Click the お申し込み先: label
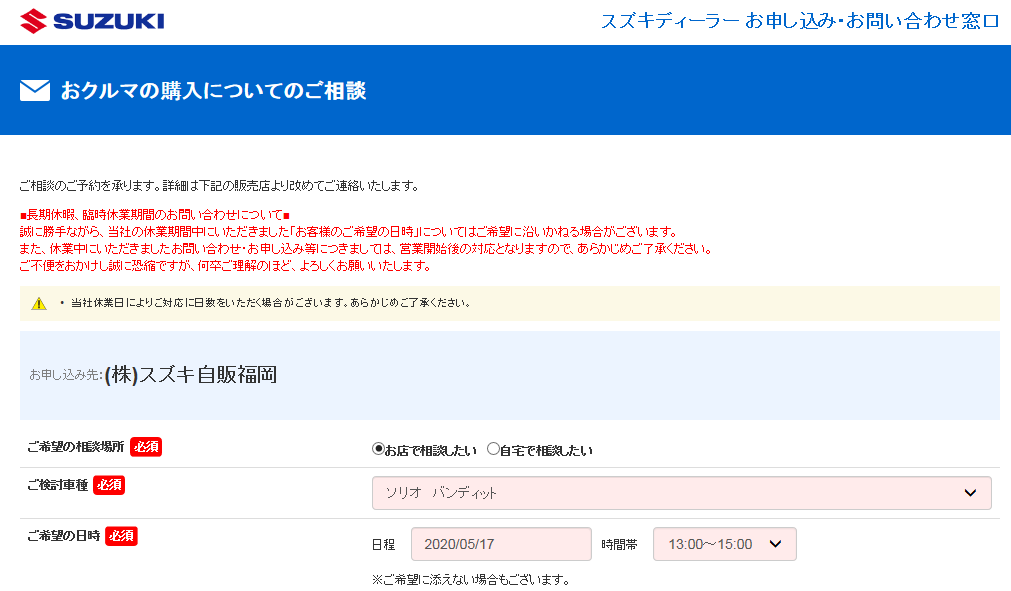Screen dimensions: 1011x591 tap(66, 375)
